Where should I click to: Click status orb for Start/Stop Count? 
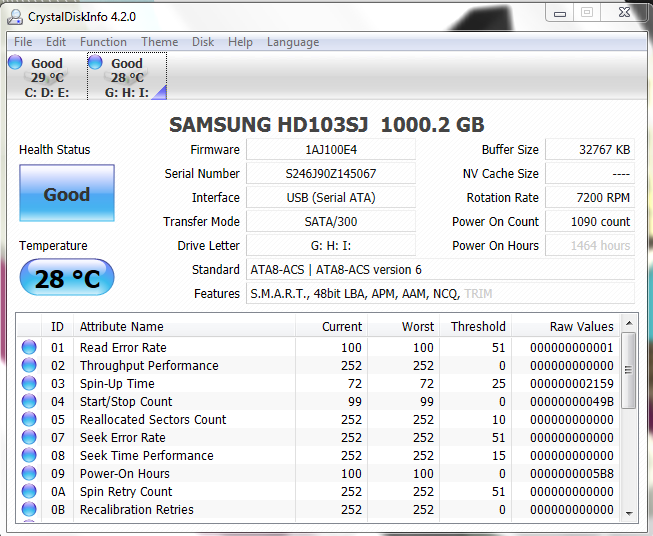(x=29, y=401)
